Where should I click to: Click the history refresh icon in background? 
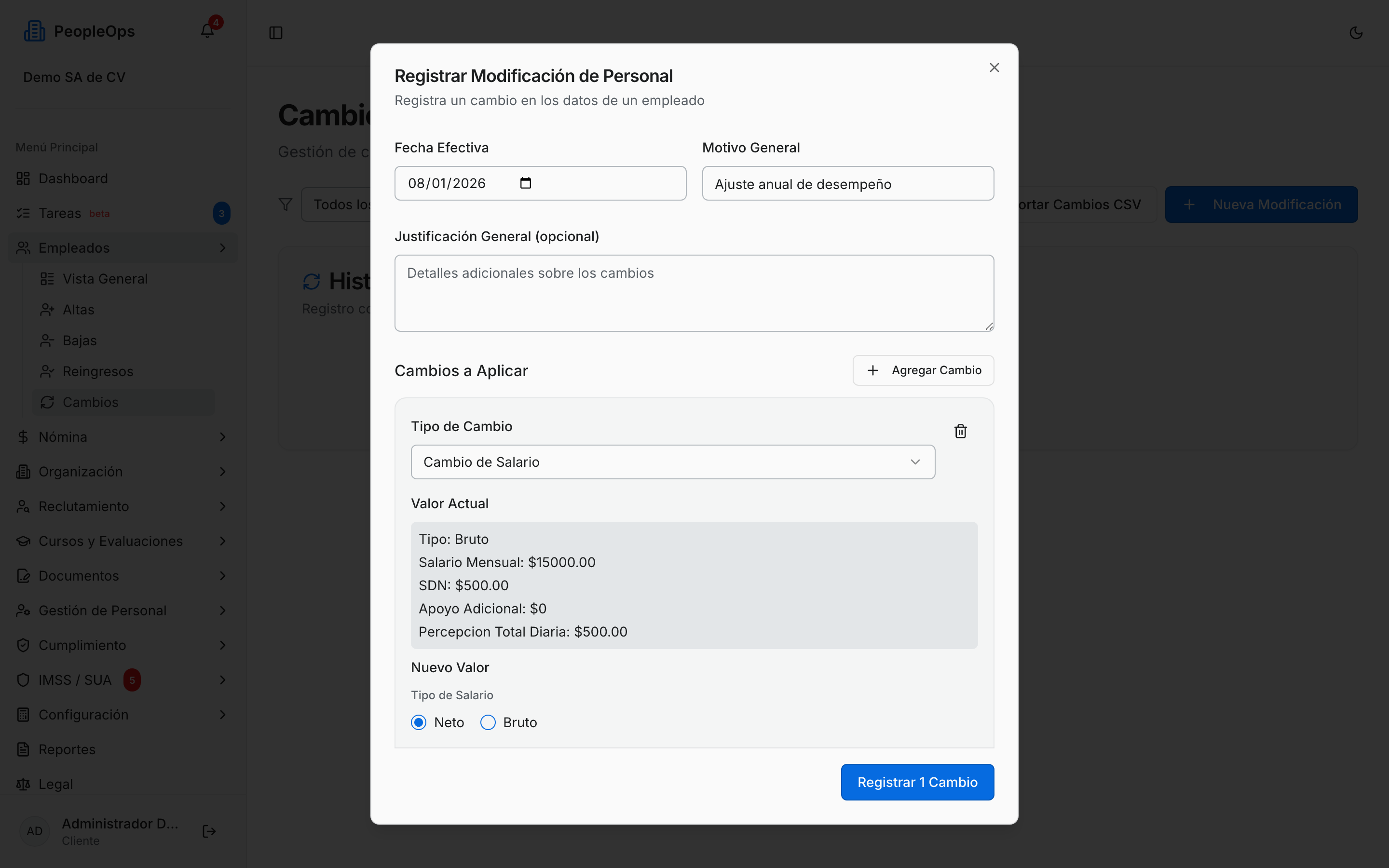point(311,281)
